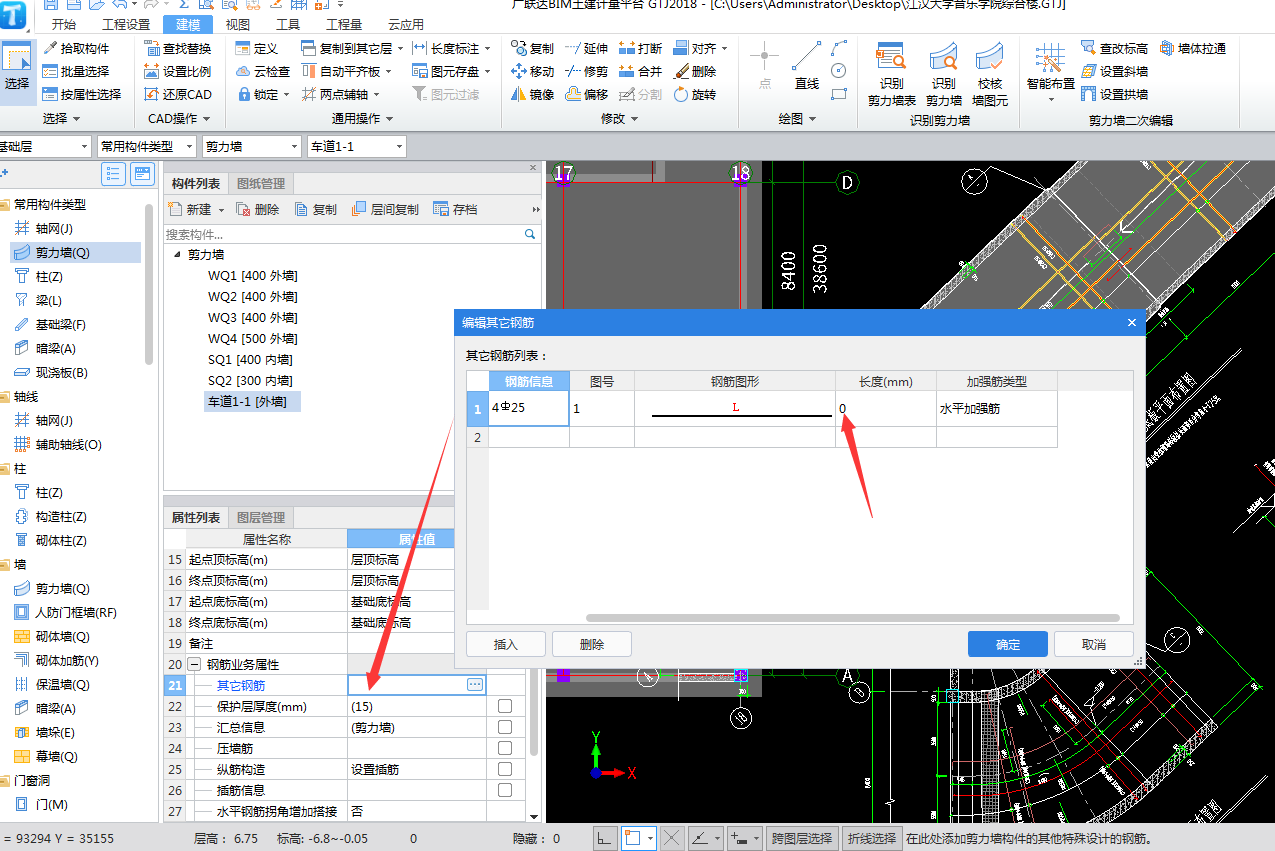Select the 移动 move tool
Image resolution: width=1275 pixels, height=851 pixels.
[x=532, y=71]
